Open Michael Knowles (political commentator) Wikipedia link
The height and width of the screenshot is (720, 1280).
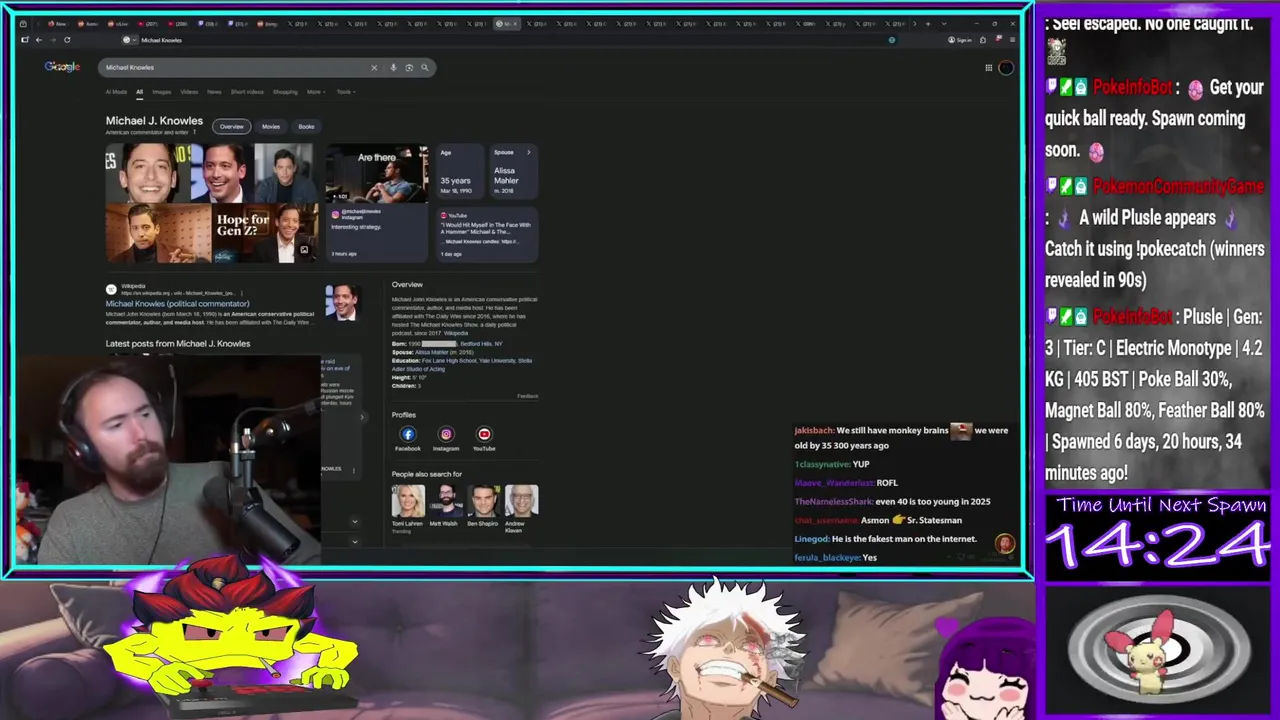tap(178, 304)
